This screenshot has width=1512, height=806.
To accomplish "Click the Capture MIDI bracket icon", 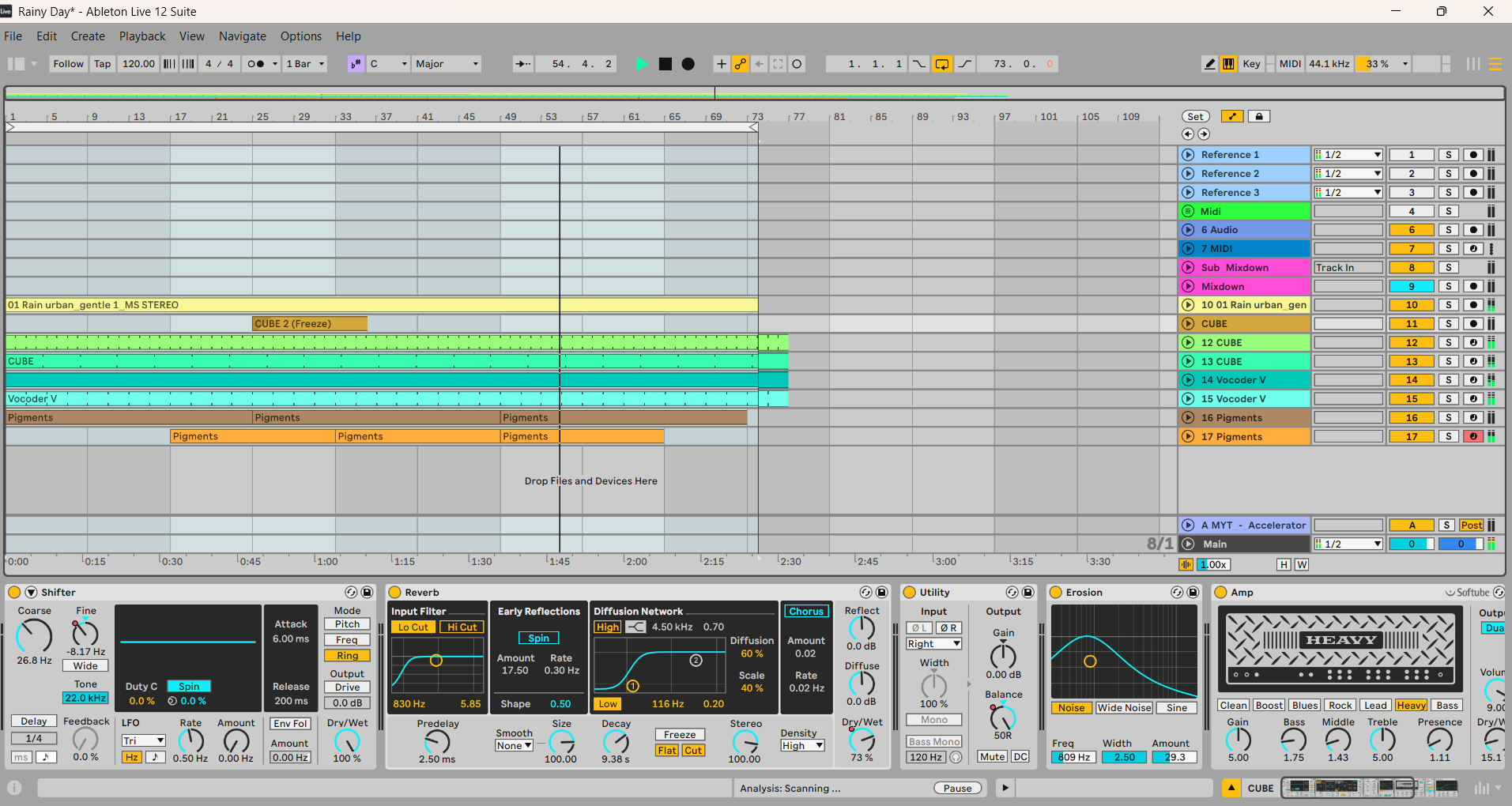I will pyautogui.click(x=779, y=64).
